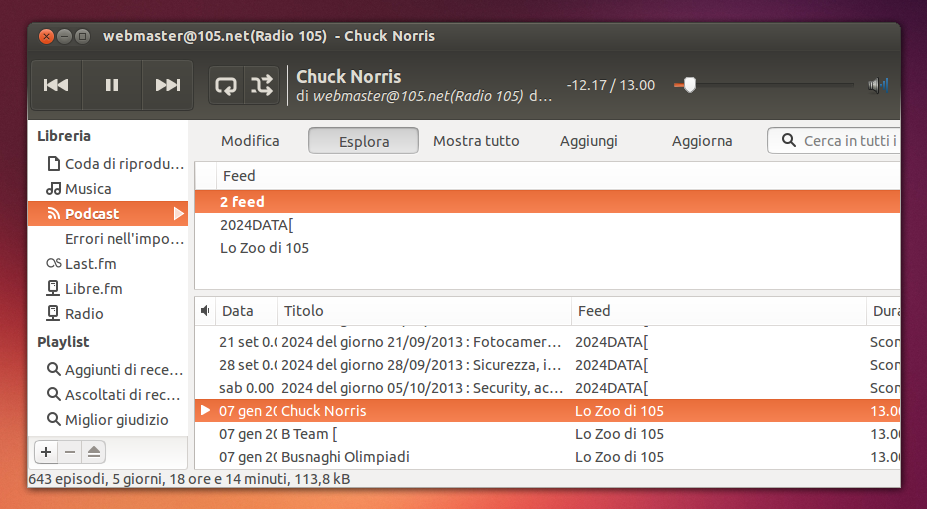
Task: Select the Podcast source
Action: (108, 213)
